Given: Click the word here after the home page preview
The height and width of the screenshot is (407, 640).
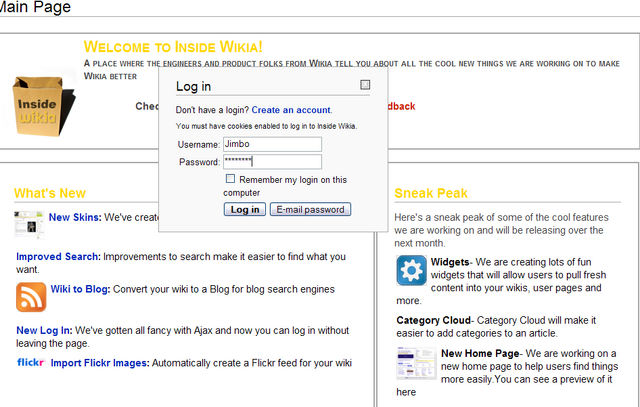Looking at the screenshot, I should pyautogui.click(x=406, y=392).
